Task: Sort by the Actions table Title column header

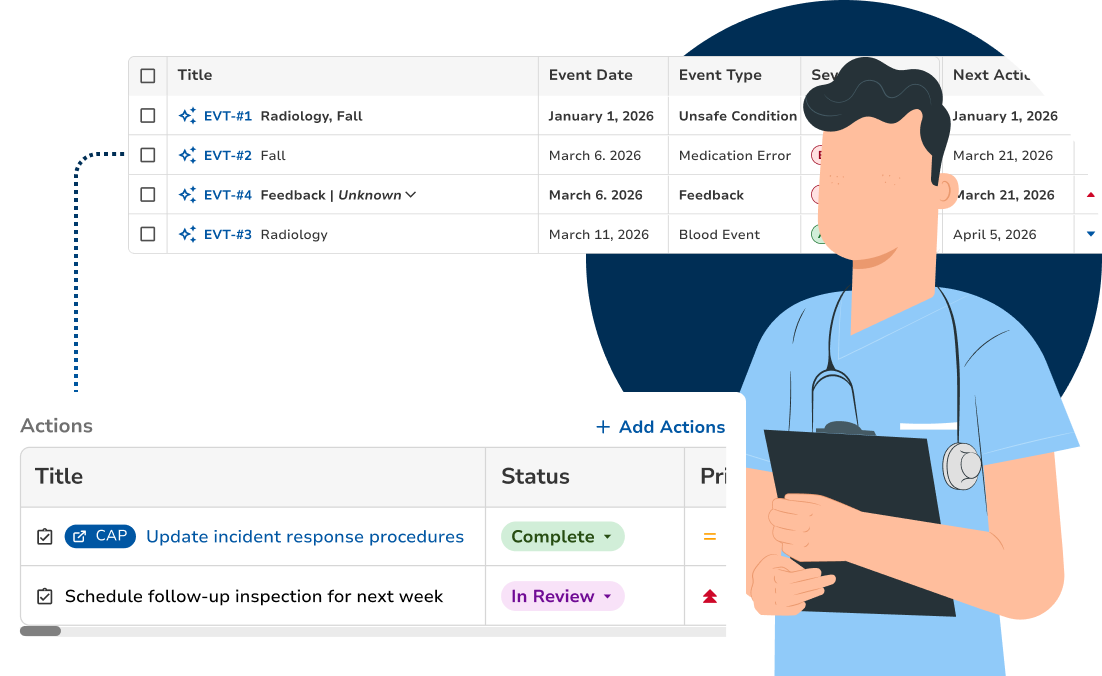Action: pos(59,476)
